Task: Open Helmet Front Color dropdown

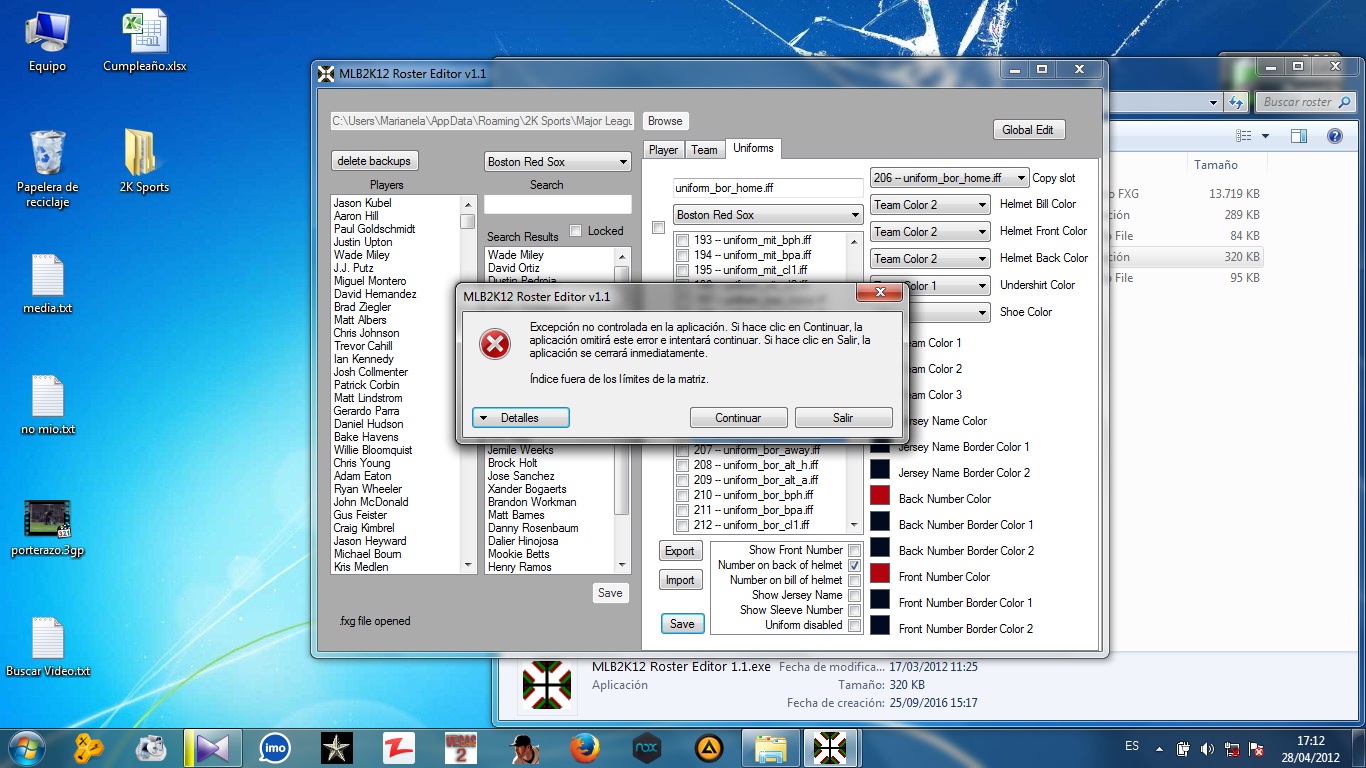Action: [930, 232]
